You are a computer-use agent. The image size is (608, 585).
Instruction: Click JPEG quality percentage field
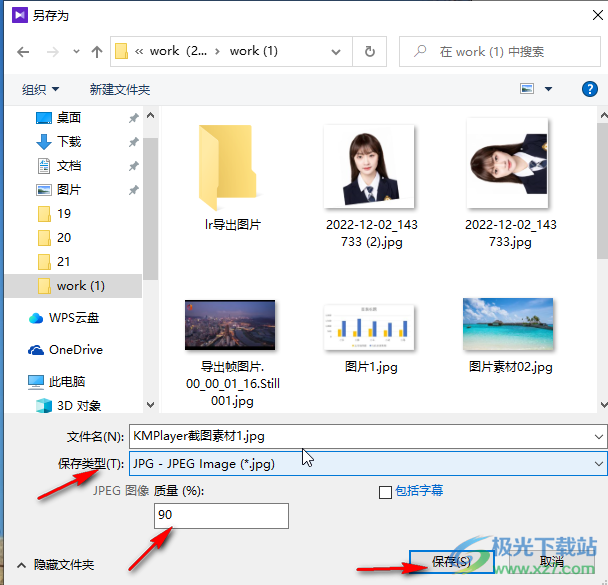[221, 516]
